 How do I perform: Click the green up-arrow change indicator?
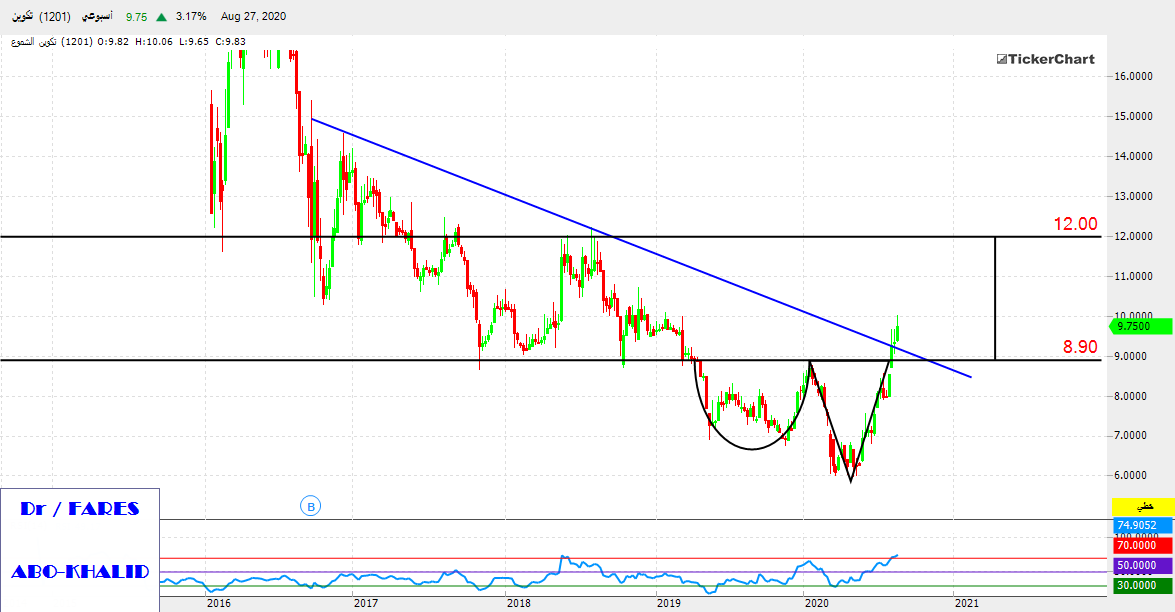click(161, 16)
